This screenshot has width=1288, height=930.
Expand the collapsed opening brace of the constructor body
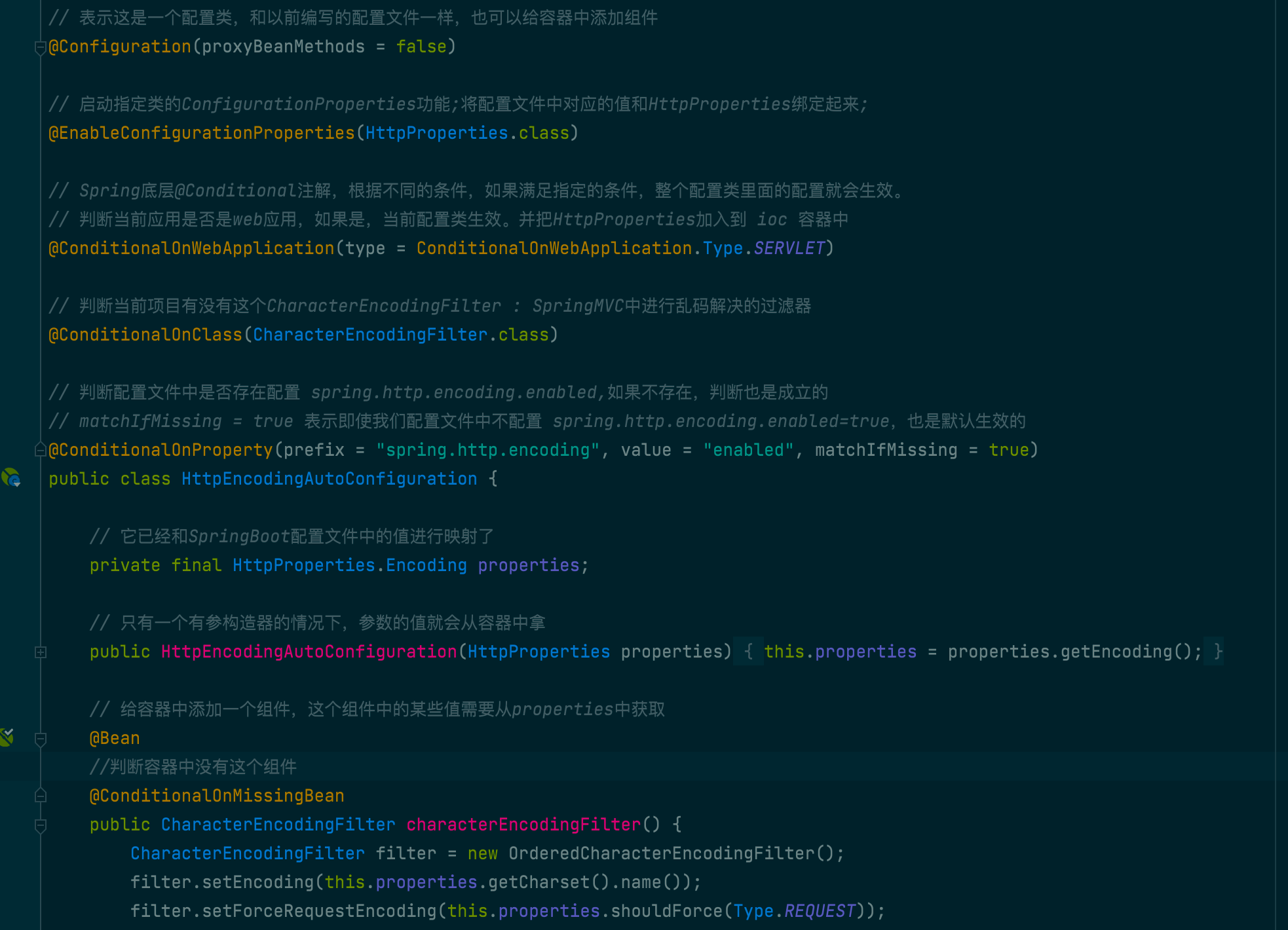click(x=748, y=652)
